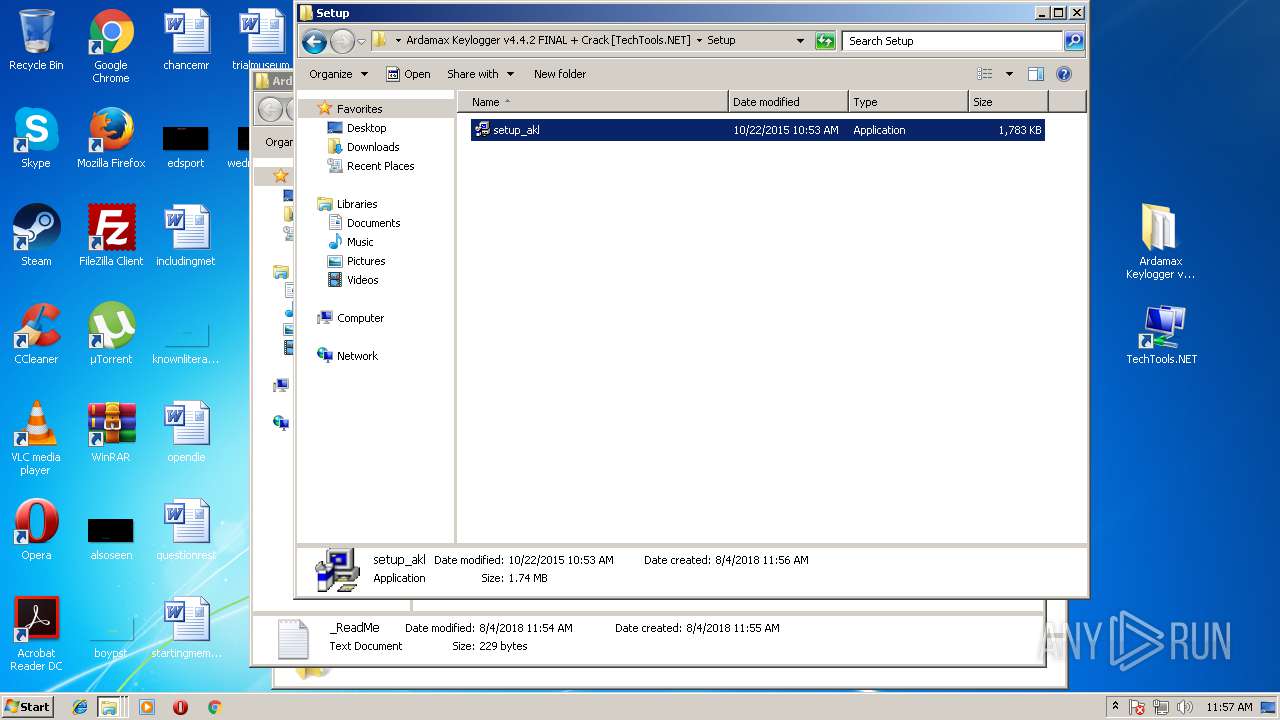Open TechTools.NET desktop shortcut
1280x720 pixels.
[1161, 334]
